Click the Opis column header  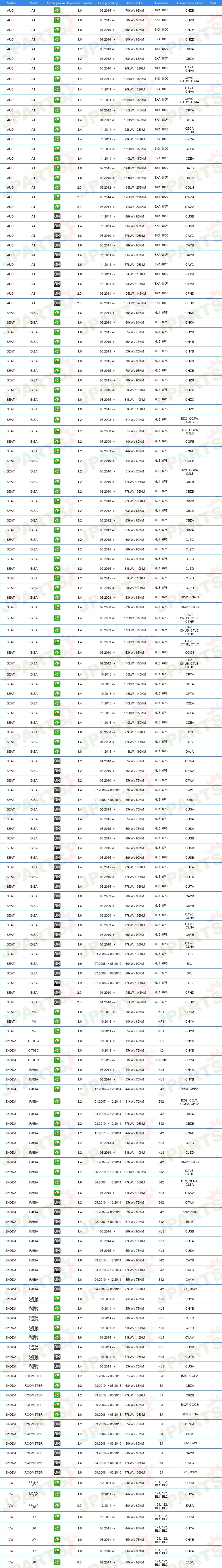(x=213, y=3)
